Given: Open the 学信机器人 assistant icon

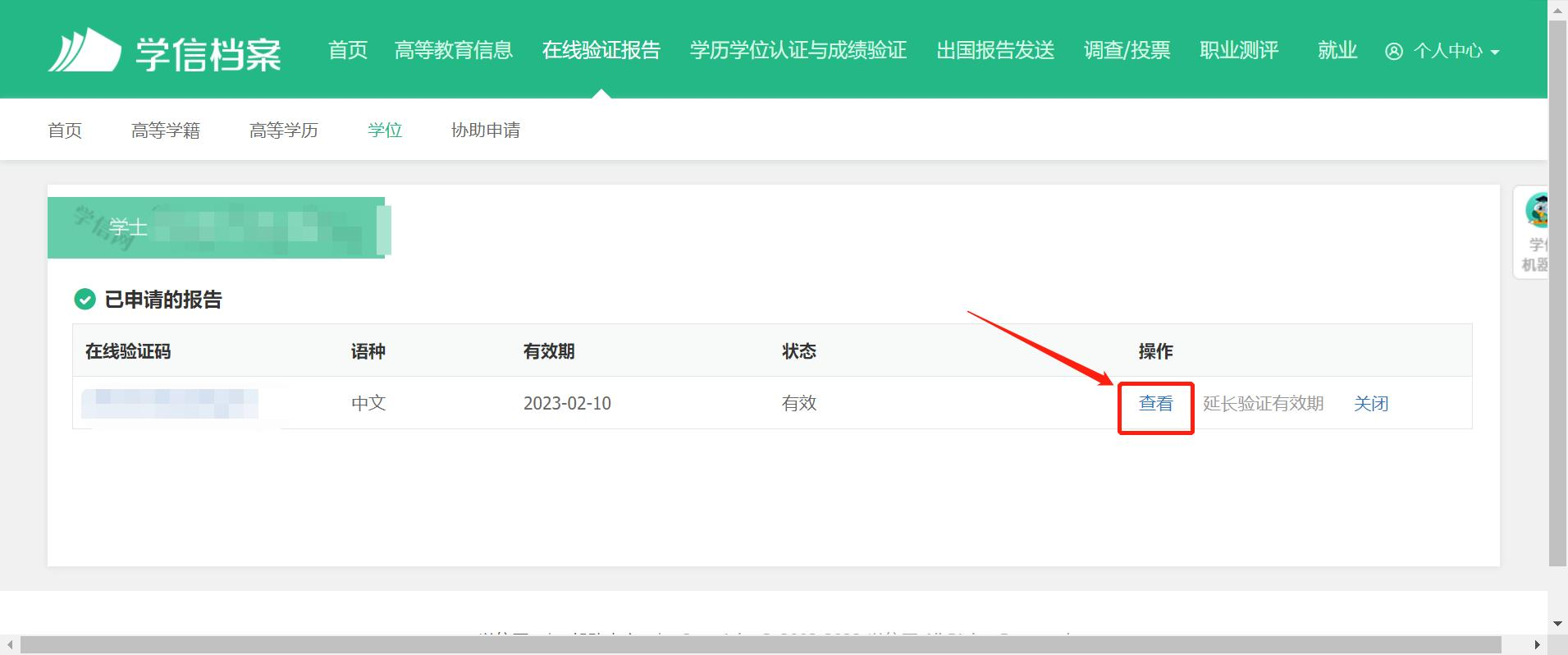Looking at the screenshot, I should tap(1536, 212).
